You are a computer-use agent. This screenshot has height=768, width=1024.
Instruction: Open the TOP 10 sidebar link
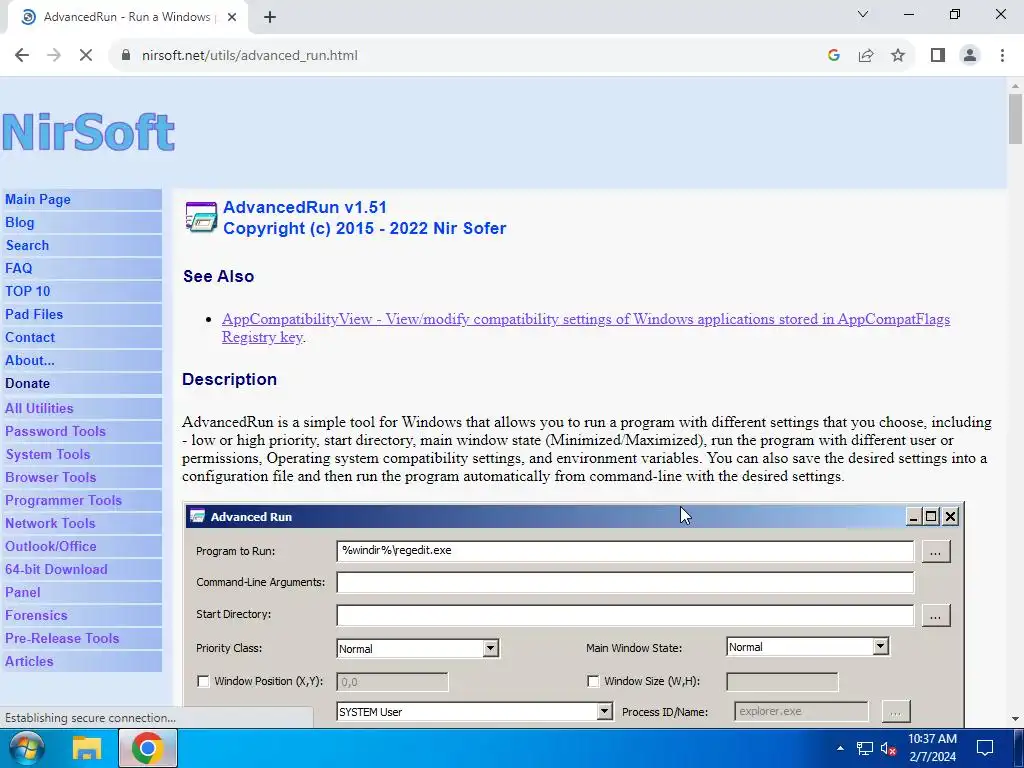pyautogui.click(x=27, y=291)
